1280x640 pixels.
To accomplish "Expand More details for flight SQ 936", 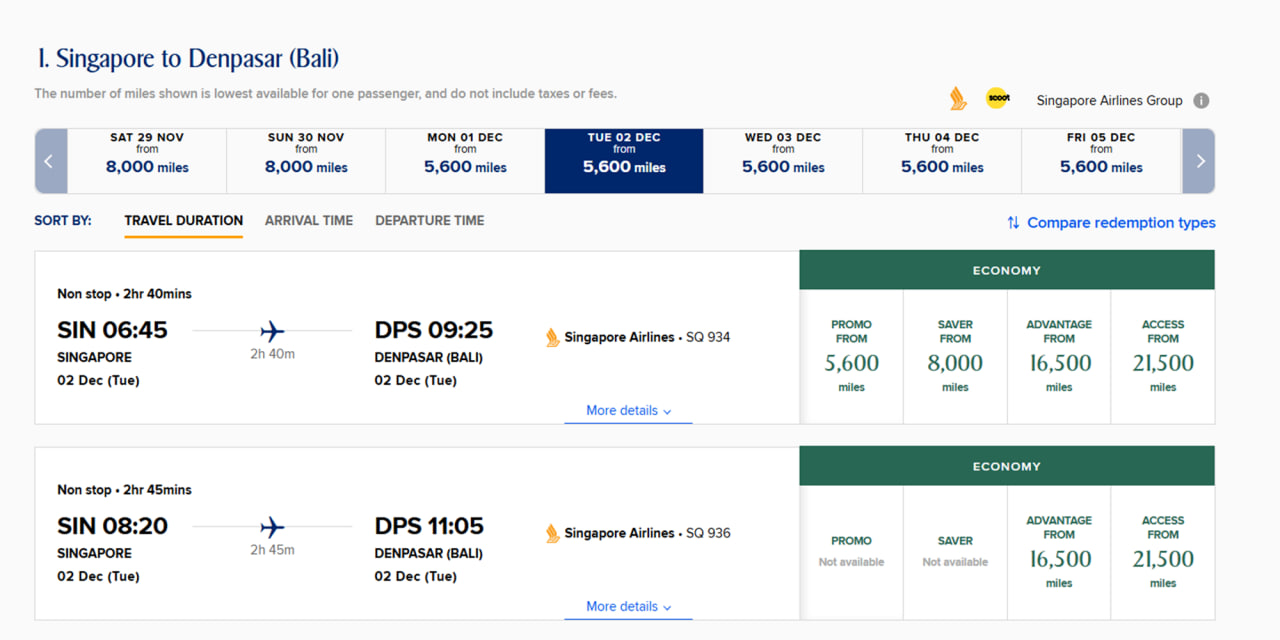I will click(x=628, y=607).
